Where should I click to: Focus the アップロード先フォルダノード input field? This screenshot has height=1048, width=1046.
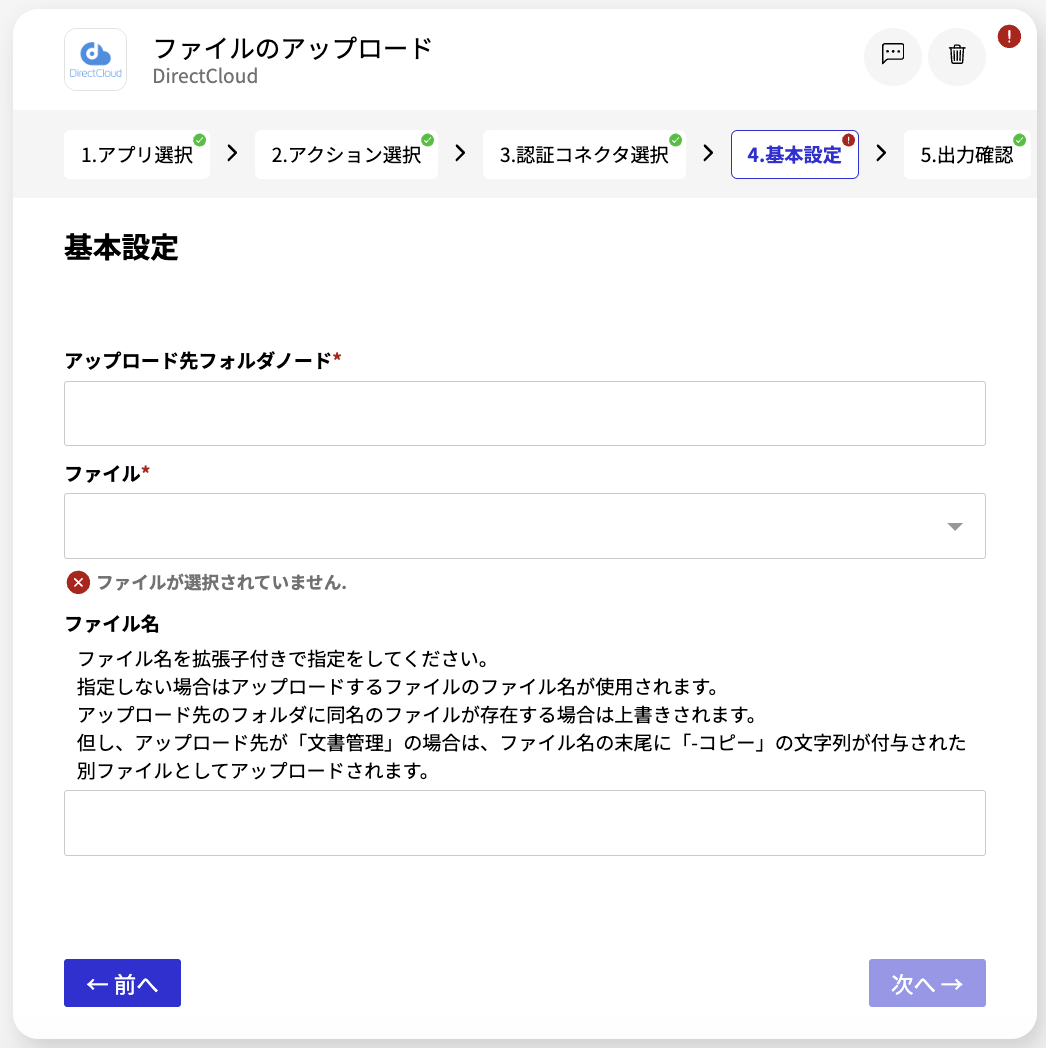(x=525, y=414)
